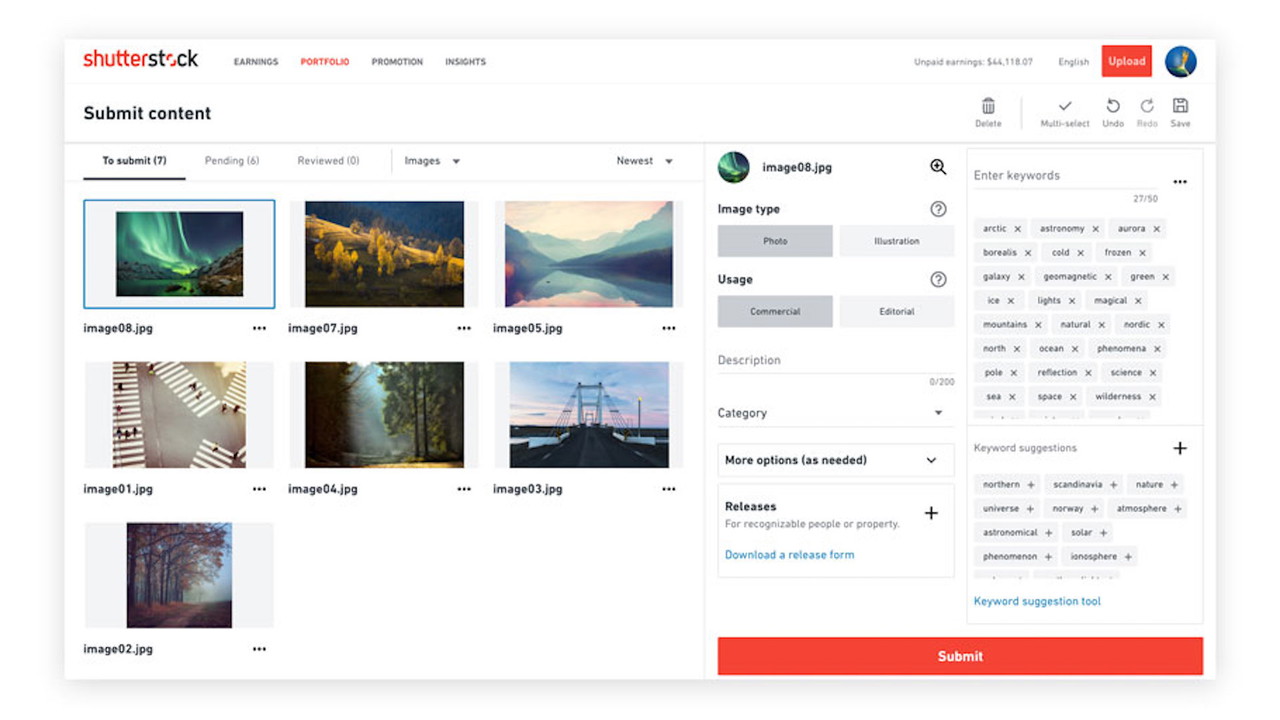Open the Category dropdown
The image size is (1280, 720).
pos(835,413)
